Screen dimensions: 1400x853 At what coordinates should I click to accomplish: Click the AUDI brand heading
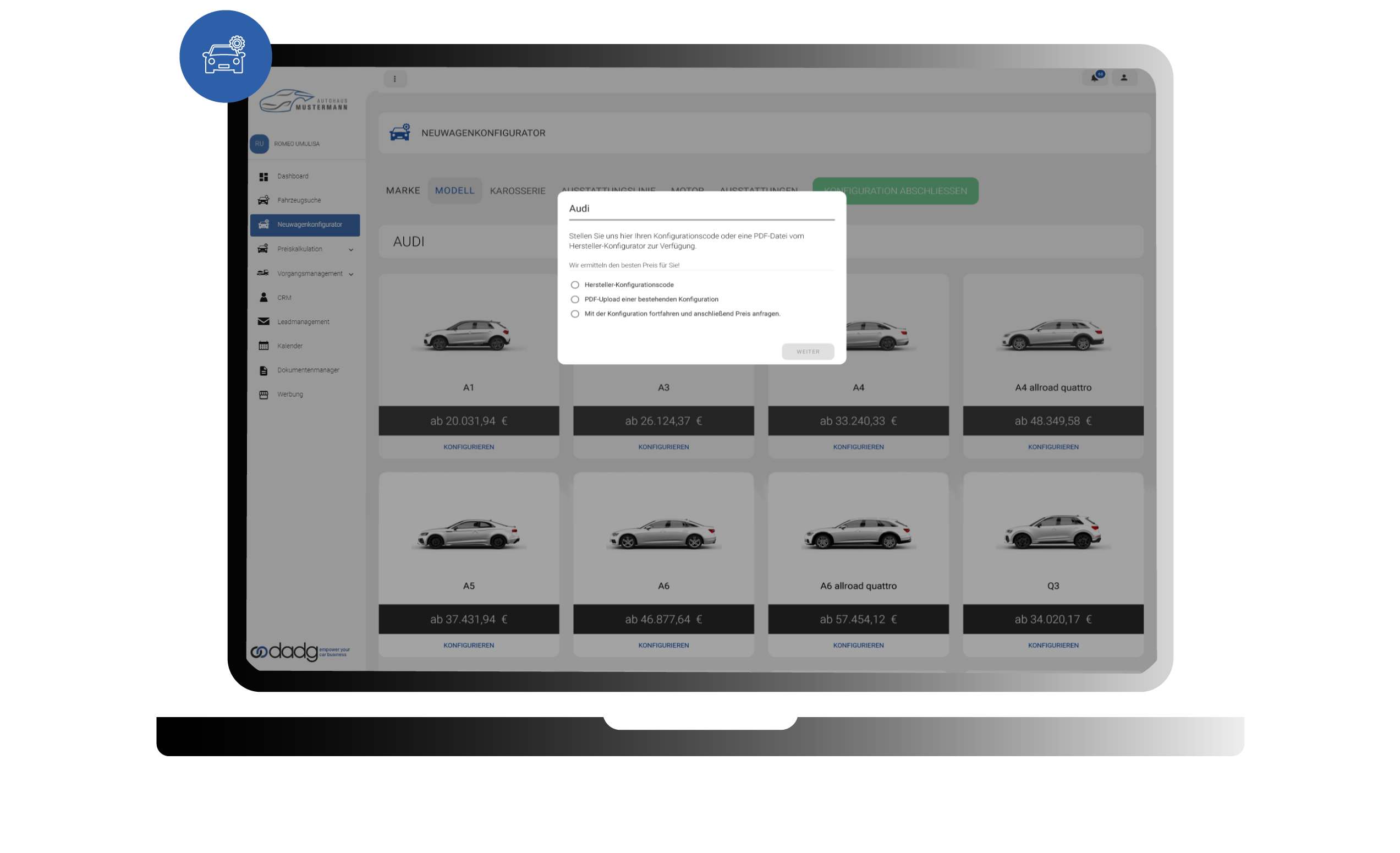(x=409, y=242)
